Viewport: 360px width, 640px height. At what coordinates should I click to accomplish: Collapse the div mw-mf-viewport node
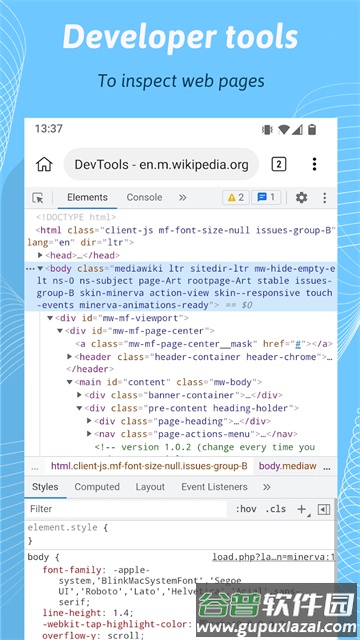(x=50, y=318)
